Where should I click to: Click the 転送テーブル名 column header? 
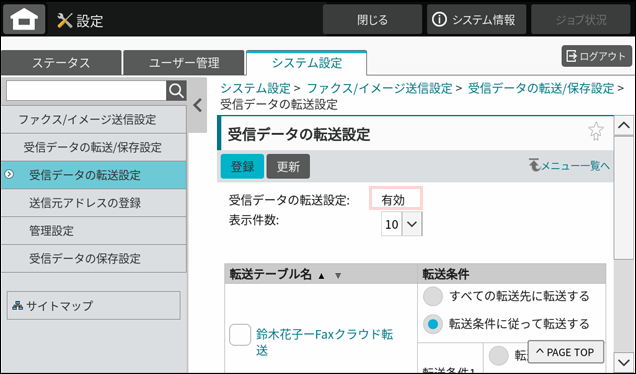pos(321,274)
